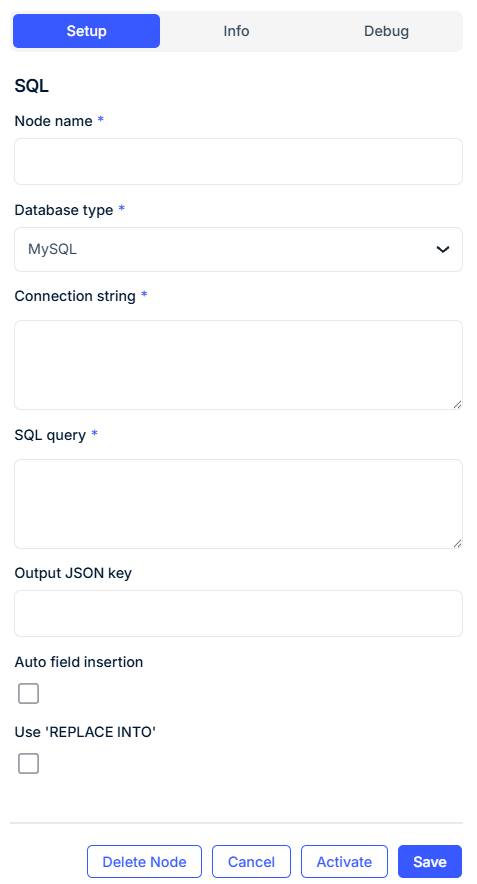Image resolution: width=477 pixels, height=884 pixels.
Task: Open the Database type MySQL dropdown
Action: coord(238,249)
